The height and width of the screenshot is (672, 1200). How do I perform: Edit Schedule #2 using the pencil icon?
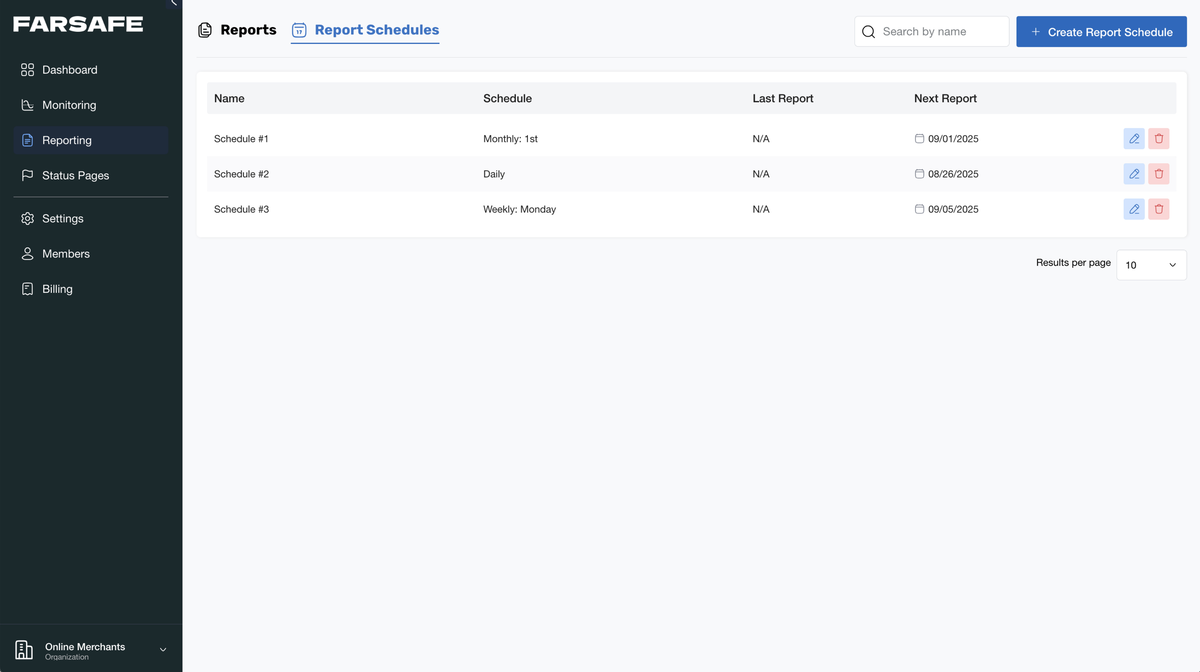click(x=1133, y=174)
